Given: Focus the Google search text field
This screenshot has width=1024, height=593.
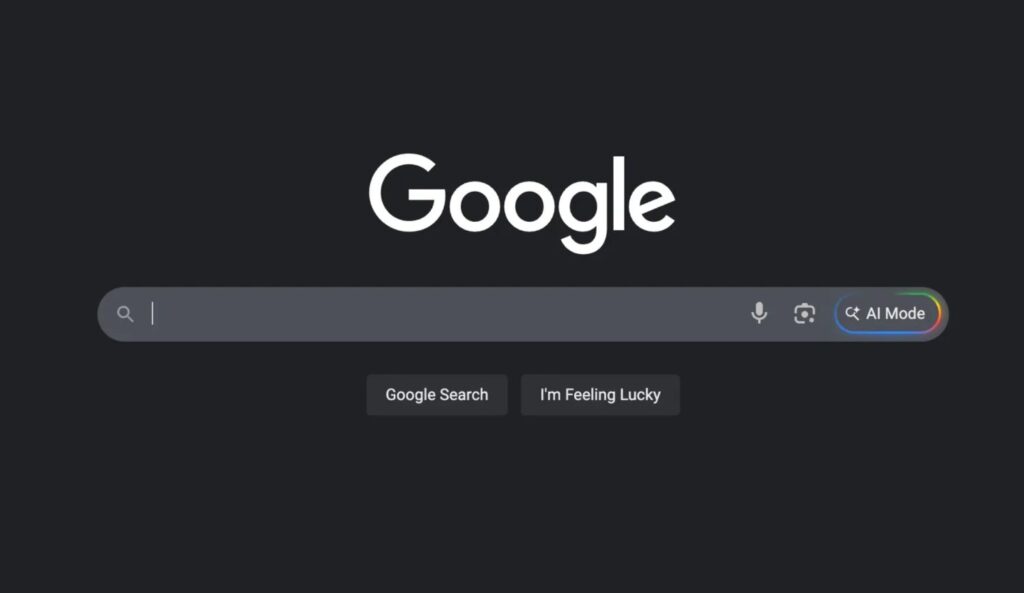Looking at the screenshot, I should (x=444, y=314).
